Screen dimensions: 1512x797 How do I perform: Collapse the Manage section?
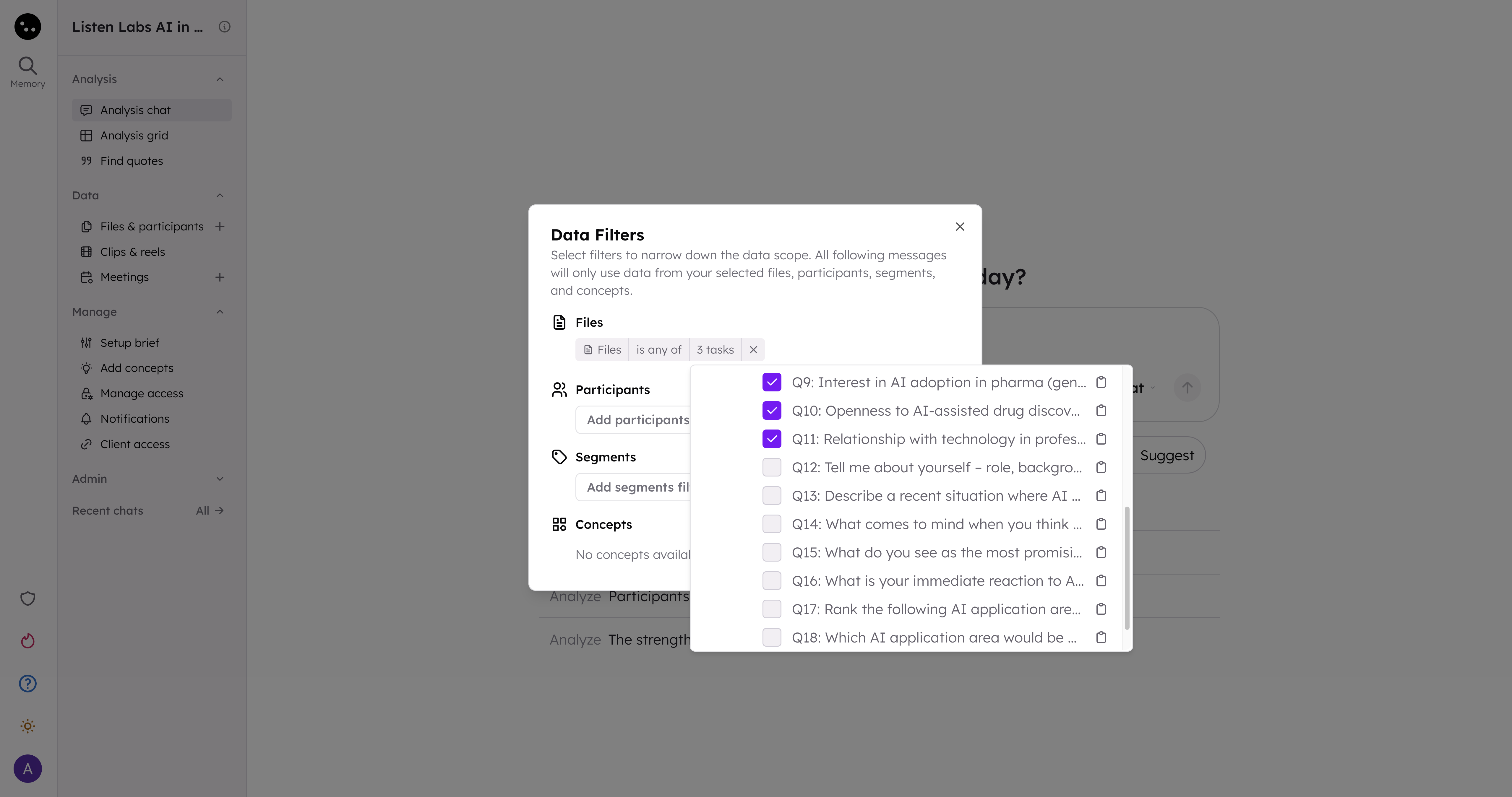(220, 312)
